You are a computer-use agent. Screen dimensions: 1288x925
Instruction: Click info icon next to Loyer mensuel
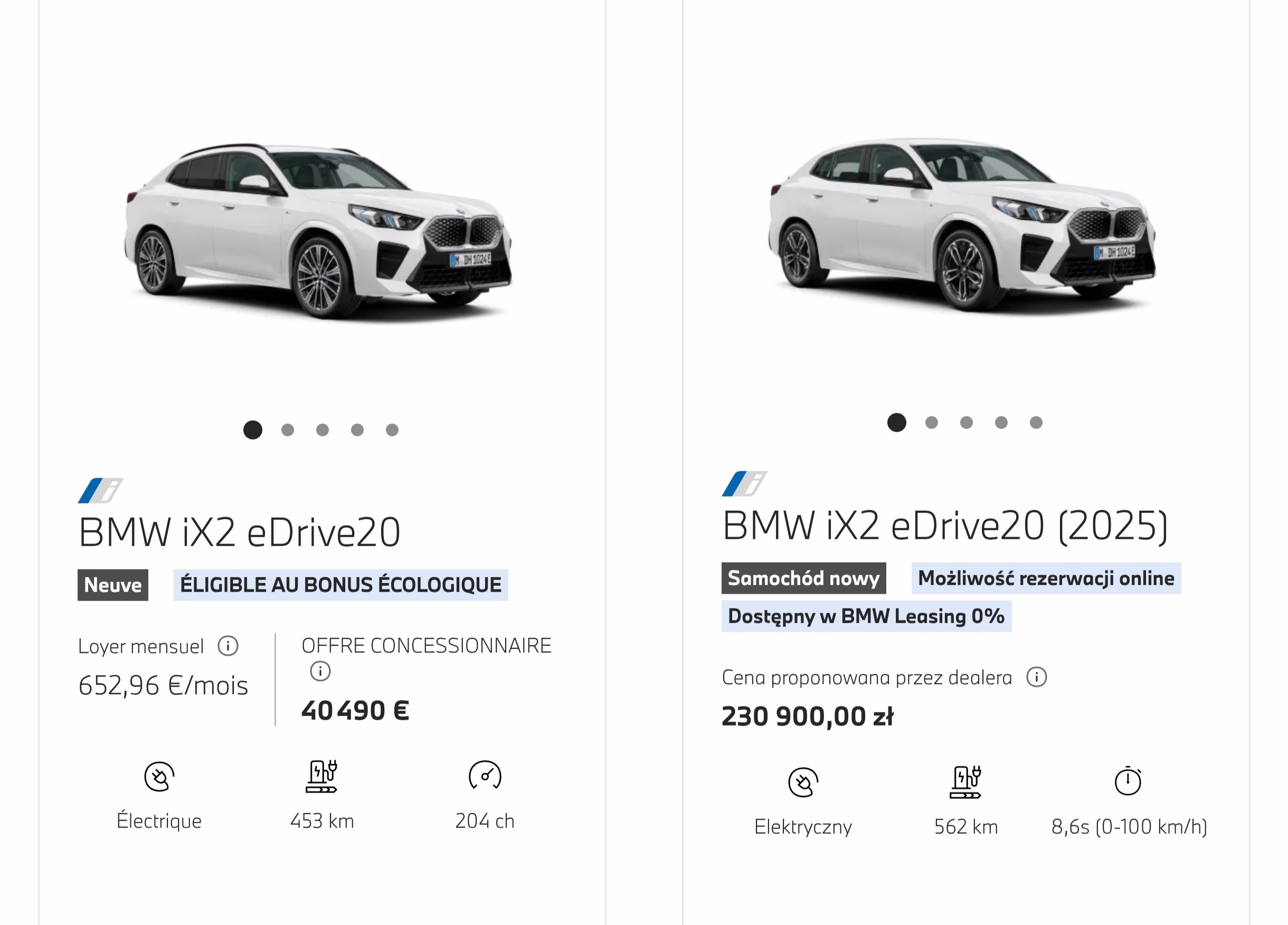coord(228,646)
